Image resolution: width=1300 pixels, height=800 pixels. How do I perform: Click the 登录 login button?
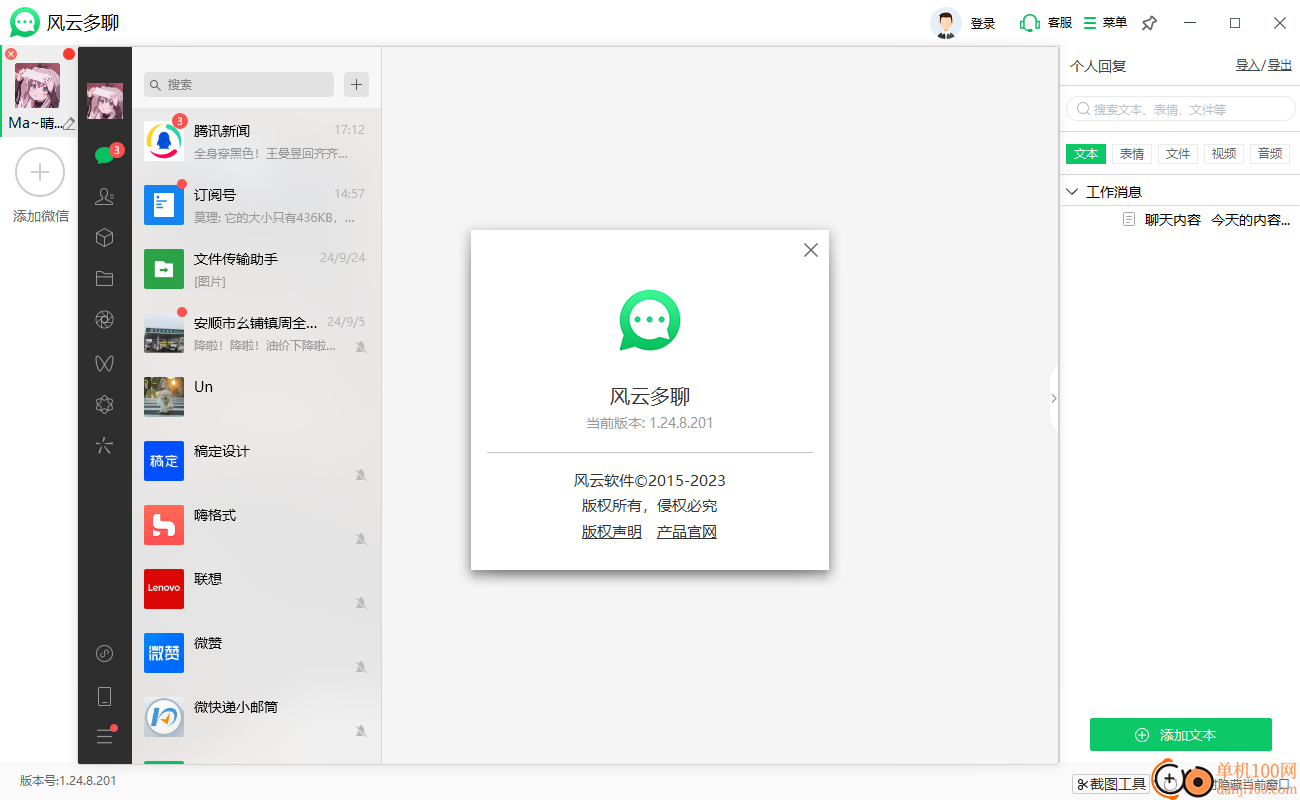coord(983,23)
